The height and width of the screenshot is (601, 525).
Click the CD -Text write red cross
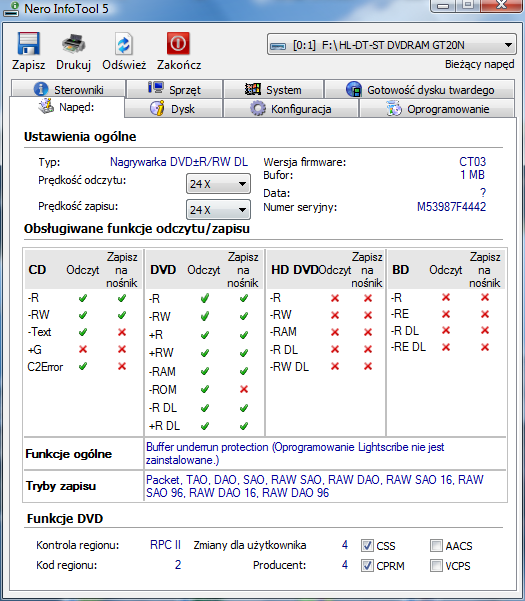(x=122, y=332)
